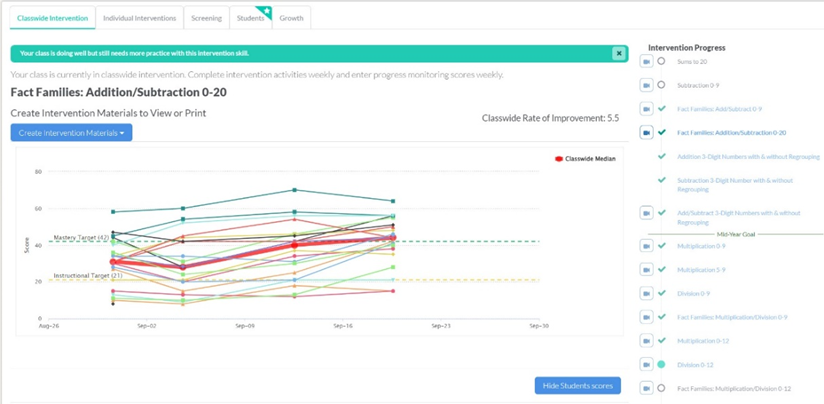
Task: Click the video icon beside Sums to 20
Action: click(646, 61)
